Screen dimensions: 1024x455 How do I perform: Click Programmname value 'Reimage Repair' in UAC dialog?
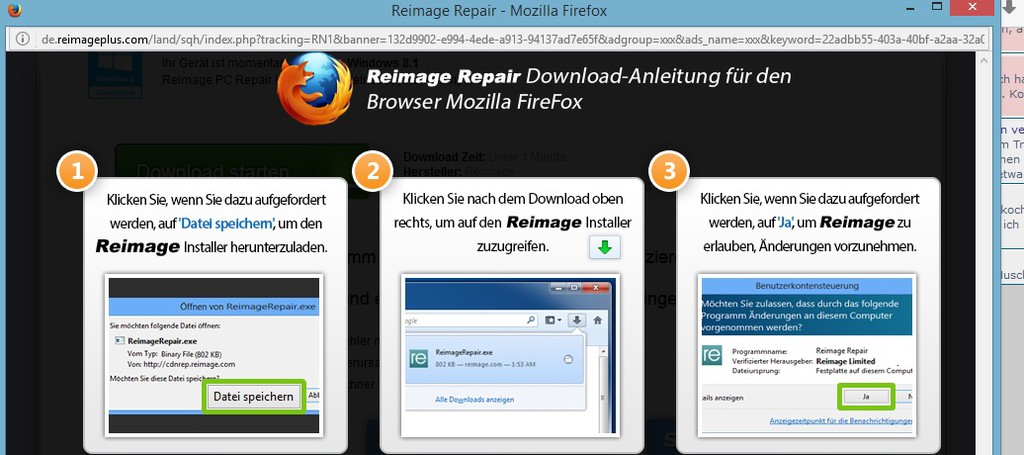pos(842,351)
